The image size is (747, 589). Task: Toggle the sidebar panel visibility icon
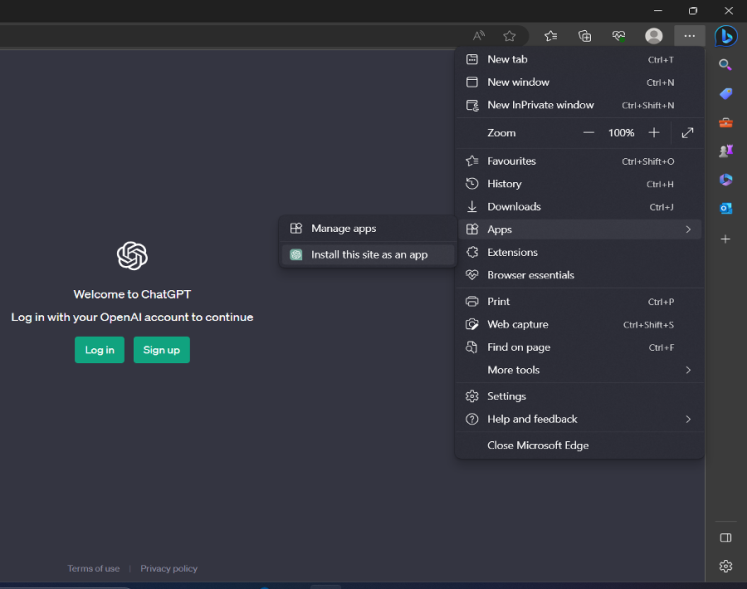coord(726,538)
